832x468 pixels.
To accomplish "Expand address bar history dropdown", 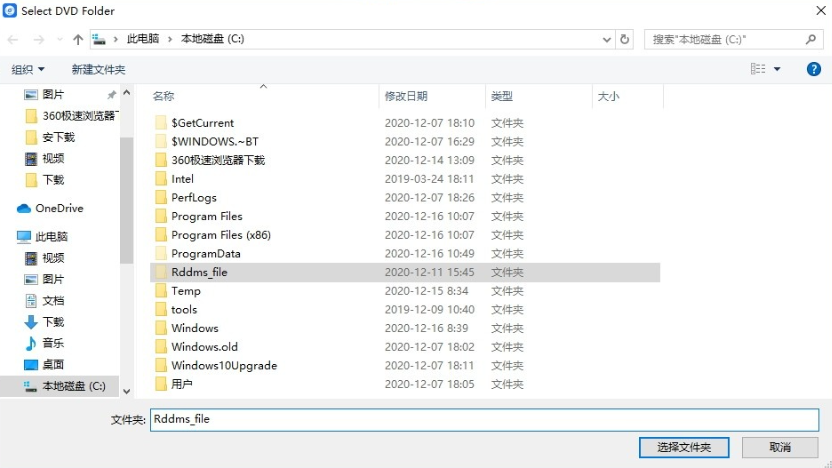I will pos(606,39).
